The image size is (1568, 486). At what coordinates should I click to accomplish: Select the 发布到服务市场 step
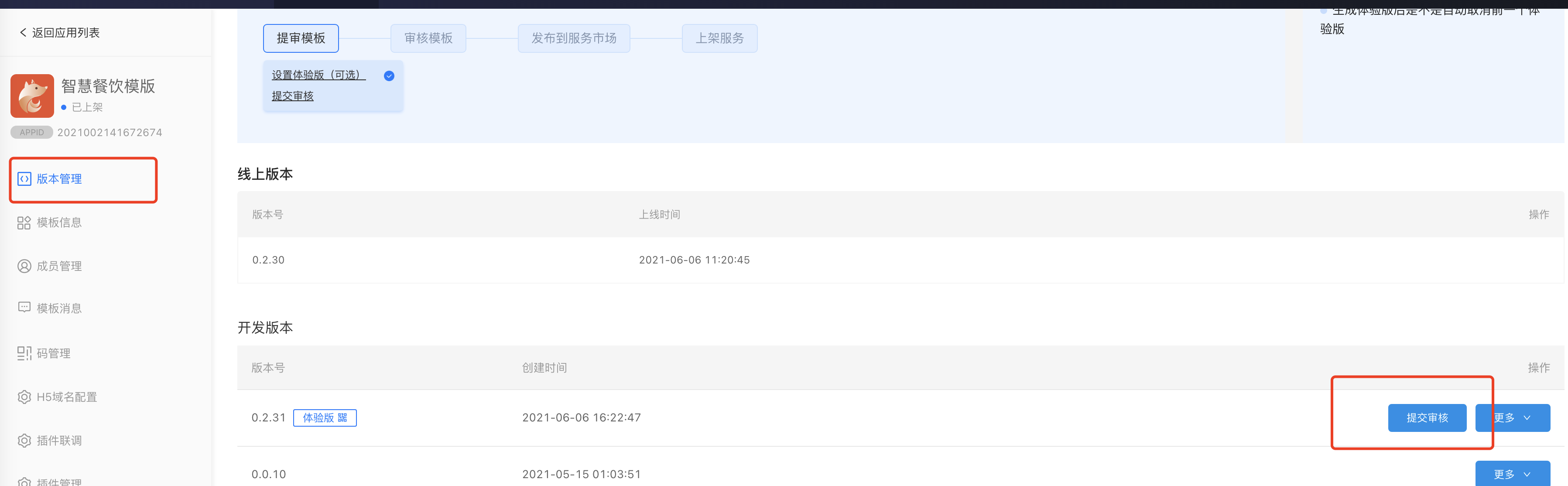573,38
